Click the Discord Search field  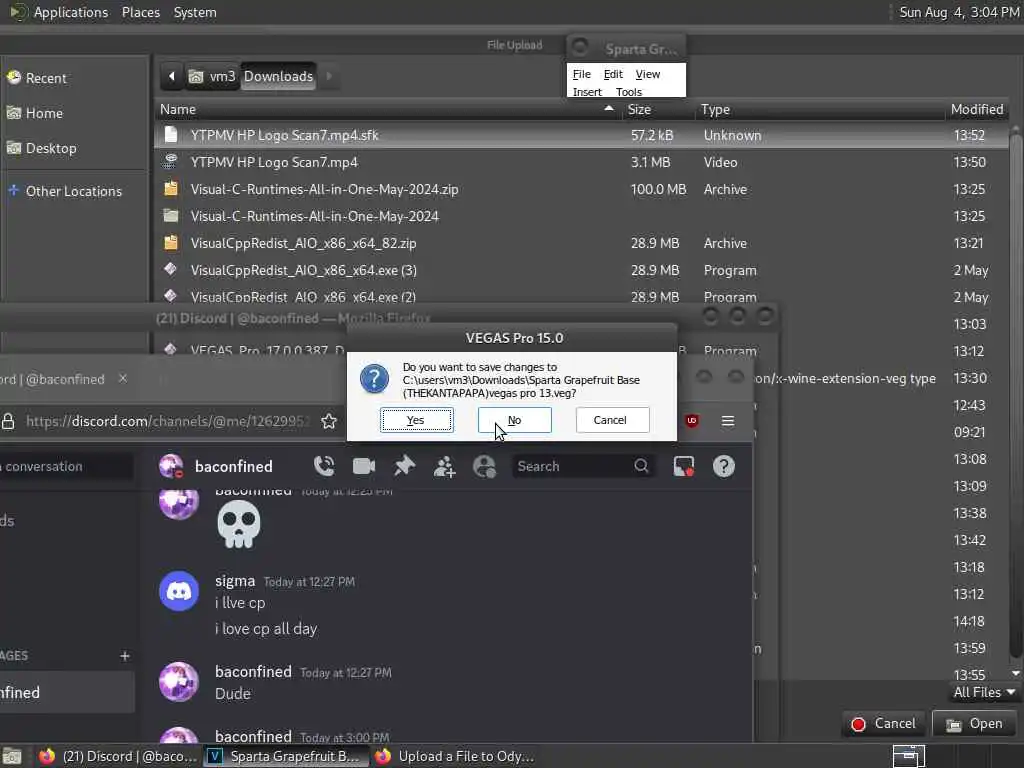(x=583, y=466)
